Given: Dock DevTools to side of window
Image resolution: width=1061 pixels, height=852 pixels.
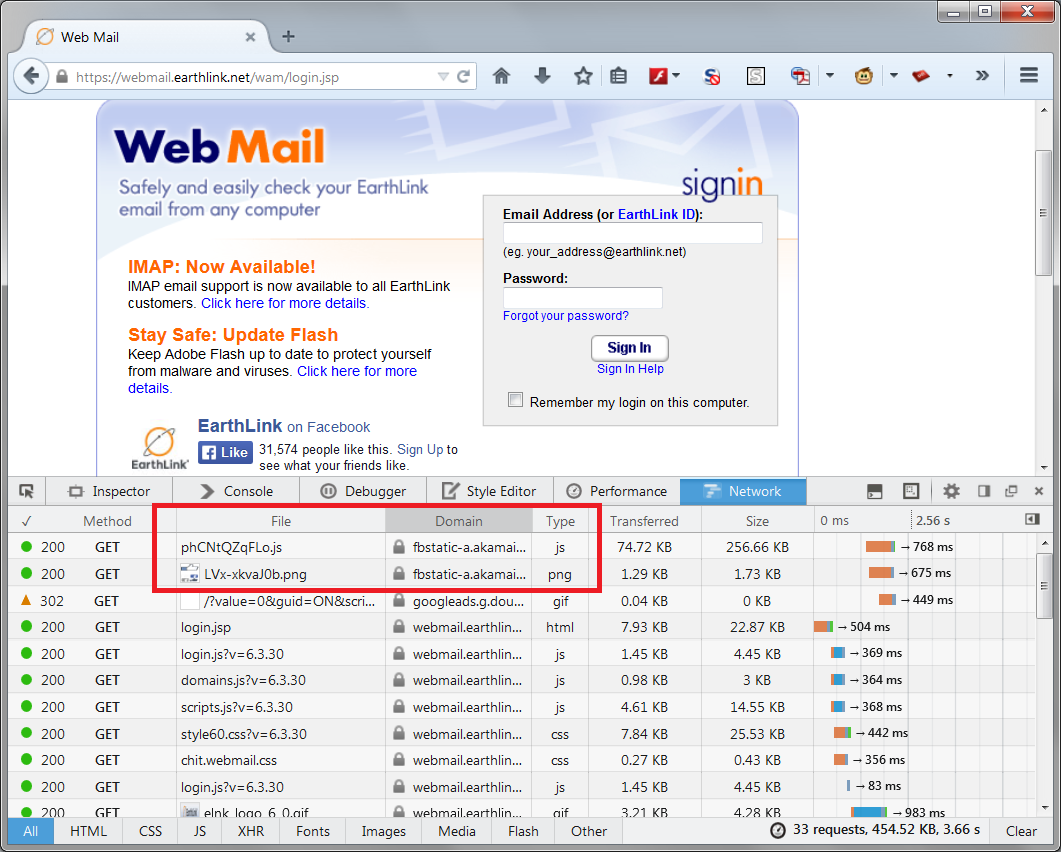Looking at the screenshot, I should point(984,491).
